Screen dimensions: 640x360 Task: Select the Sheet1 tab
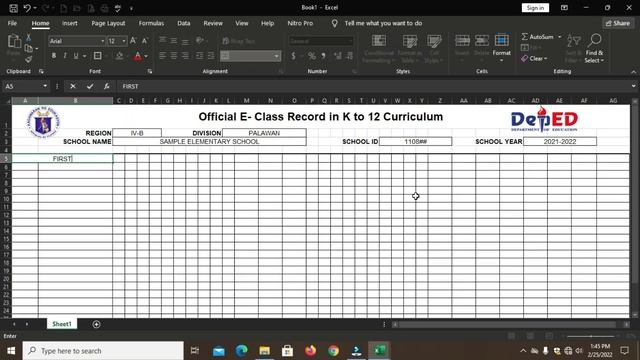pos(62,324)
